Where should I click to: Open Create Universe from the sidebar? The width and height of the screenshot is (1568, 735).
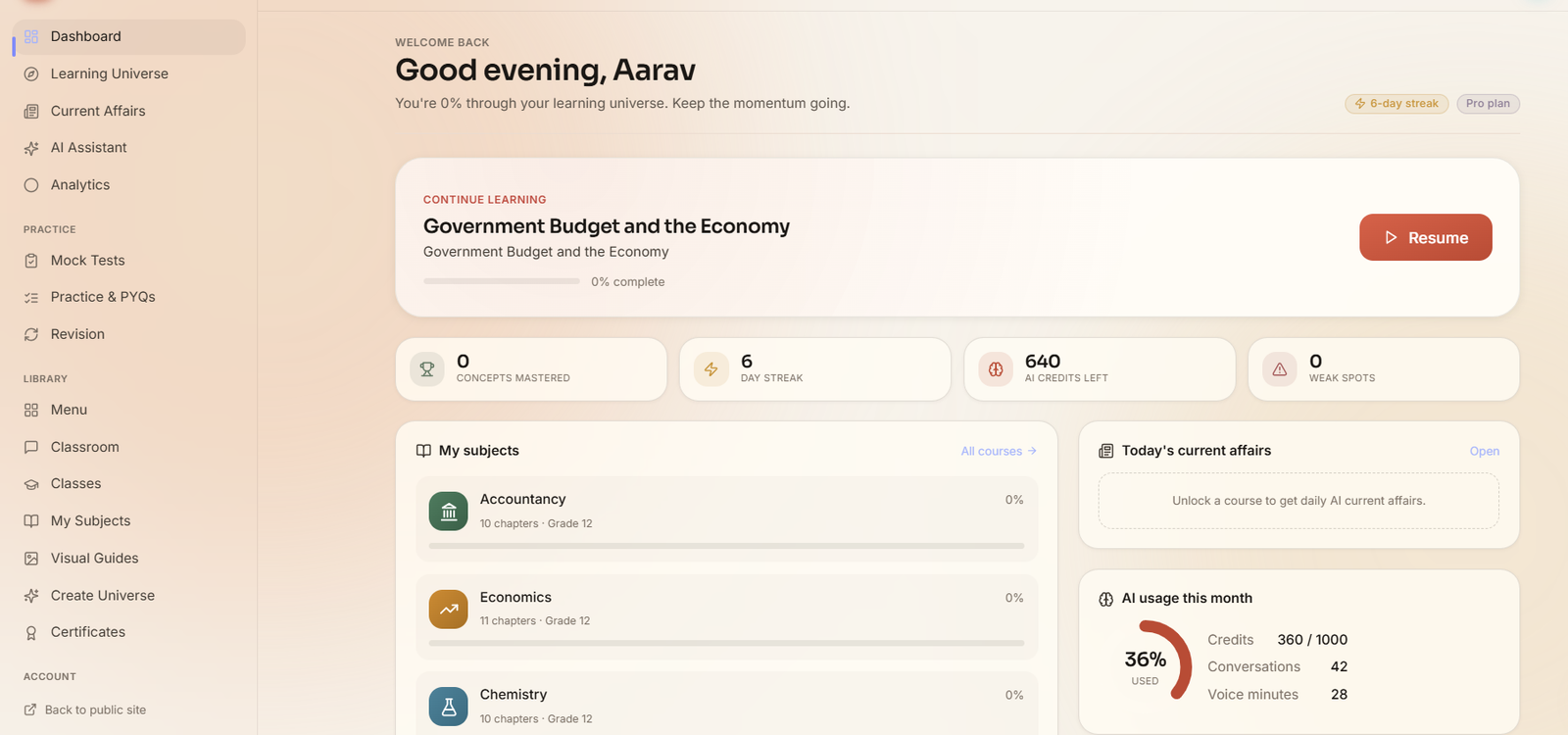tap(129, 596)
